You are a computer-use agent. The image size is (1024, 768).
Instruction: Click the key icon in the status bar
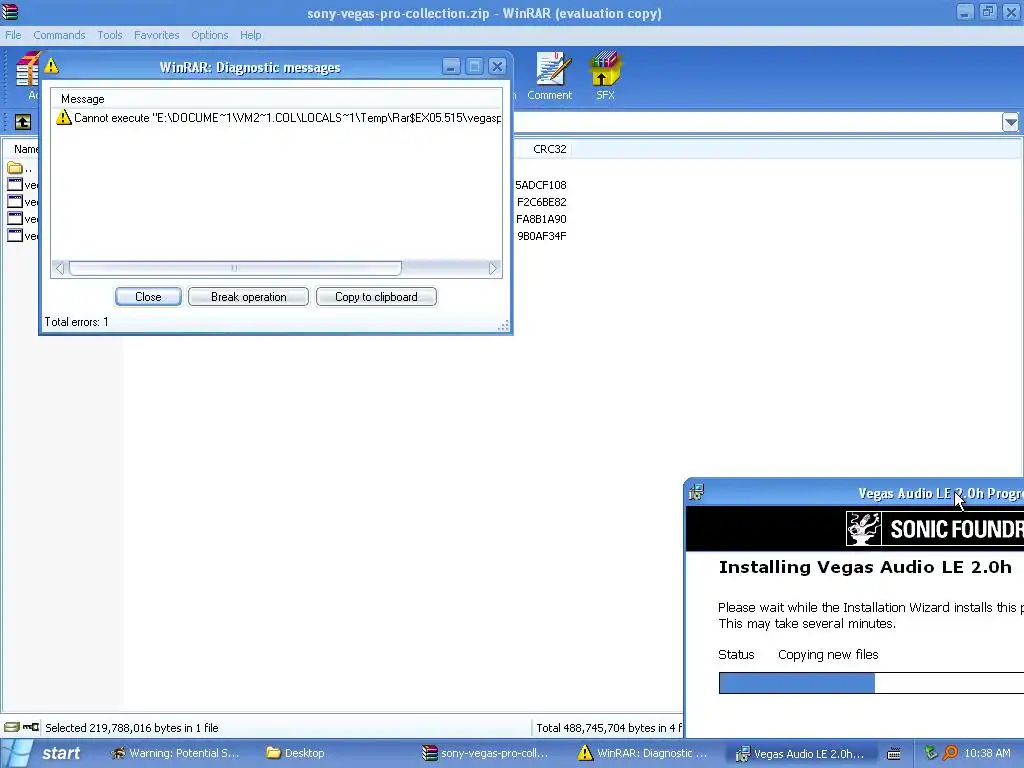31,727
